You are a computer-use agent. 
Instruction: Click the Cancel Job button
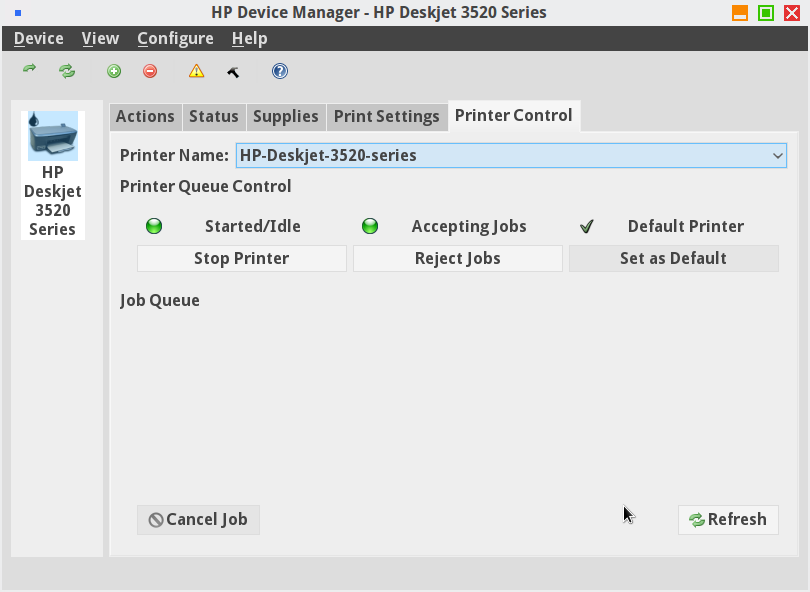coord(198,519)
